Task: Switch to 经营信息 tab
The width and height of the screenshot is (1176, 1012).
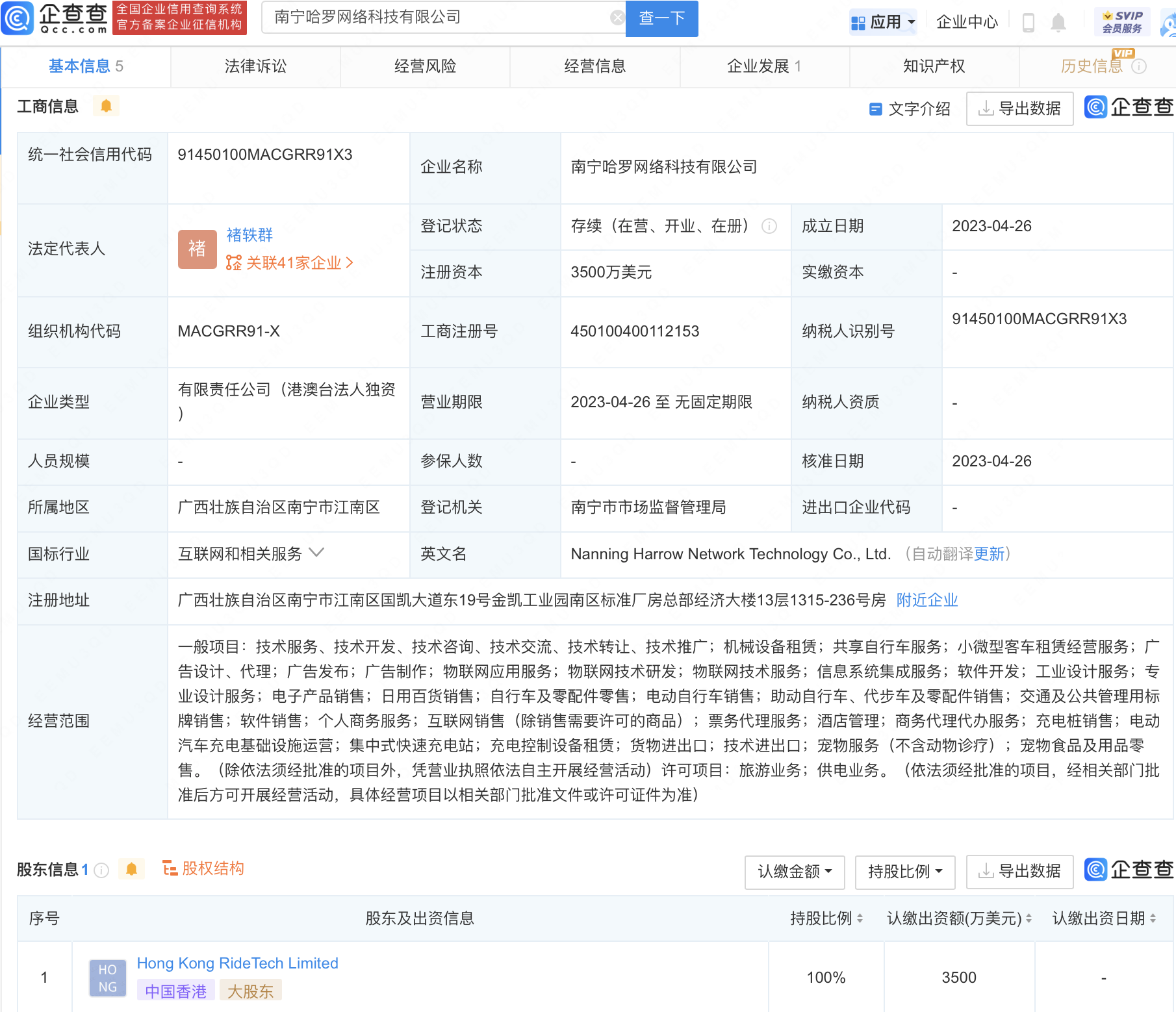Action: pyautogui.click(x=594, y=66)
